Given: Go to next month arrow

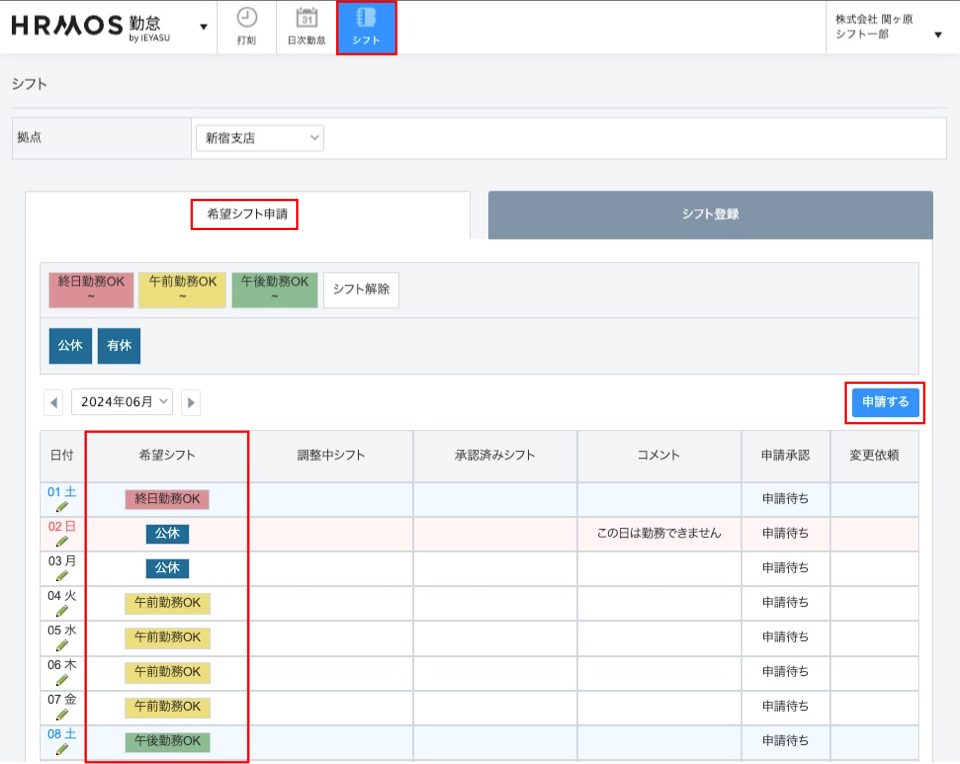Looking at the screenshot, I should pyautogui.click(x=190, y=403).
